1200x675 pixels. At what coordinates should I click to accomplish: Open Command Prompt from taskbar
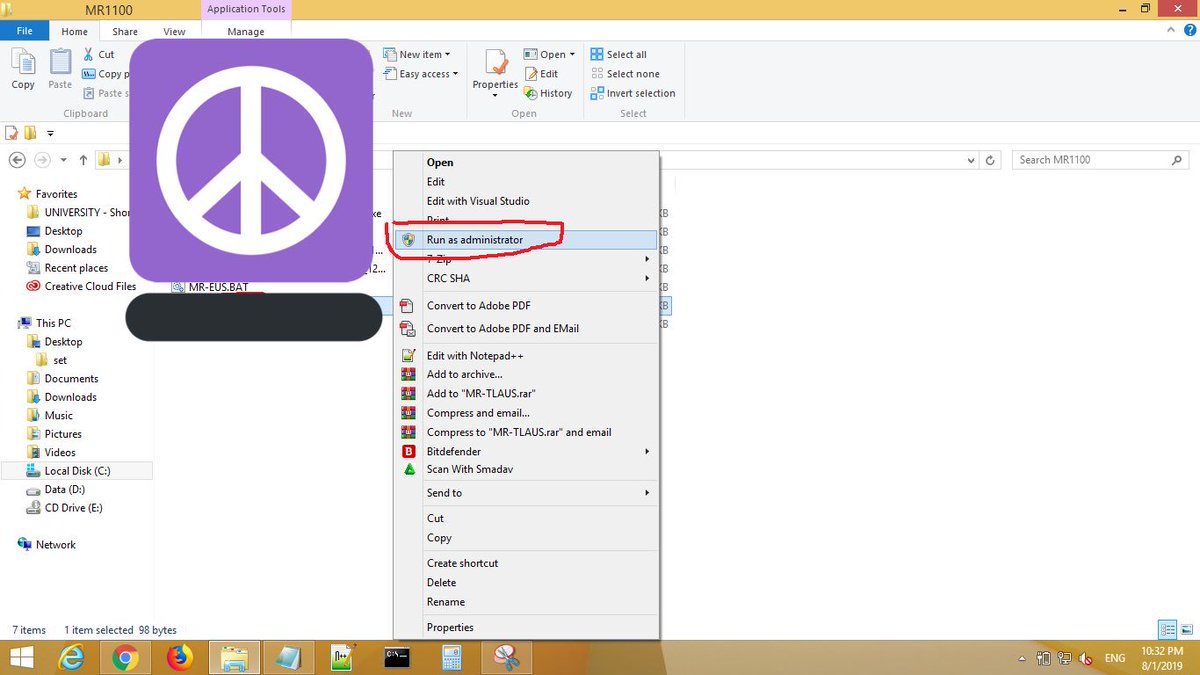tap(397, 657)
